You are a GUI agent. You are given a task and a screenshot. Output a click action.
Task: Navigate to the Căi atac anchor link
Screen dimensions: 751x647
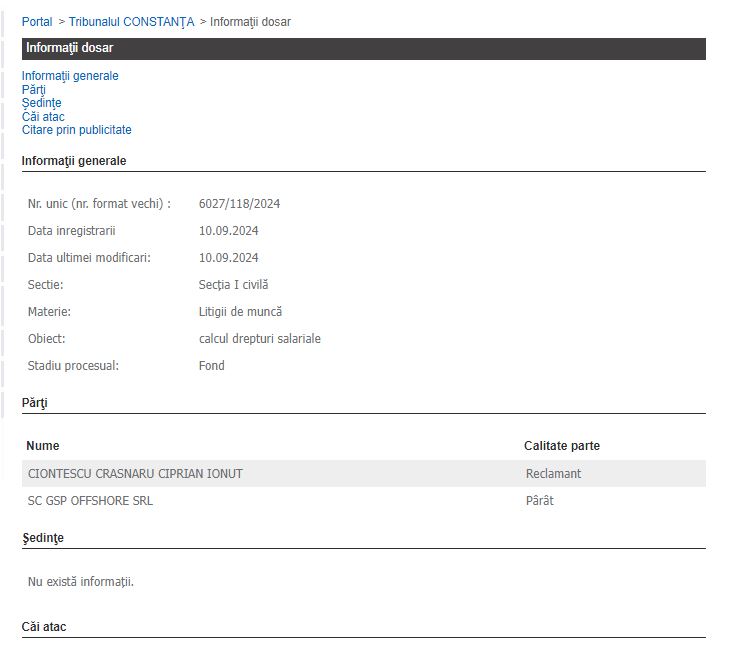pos(43,117)
